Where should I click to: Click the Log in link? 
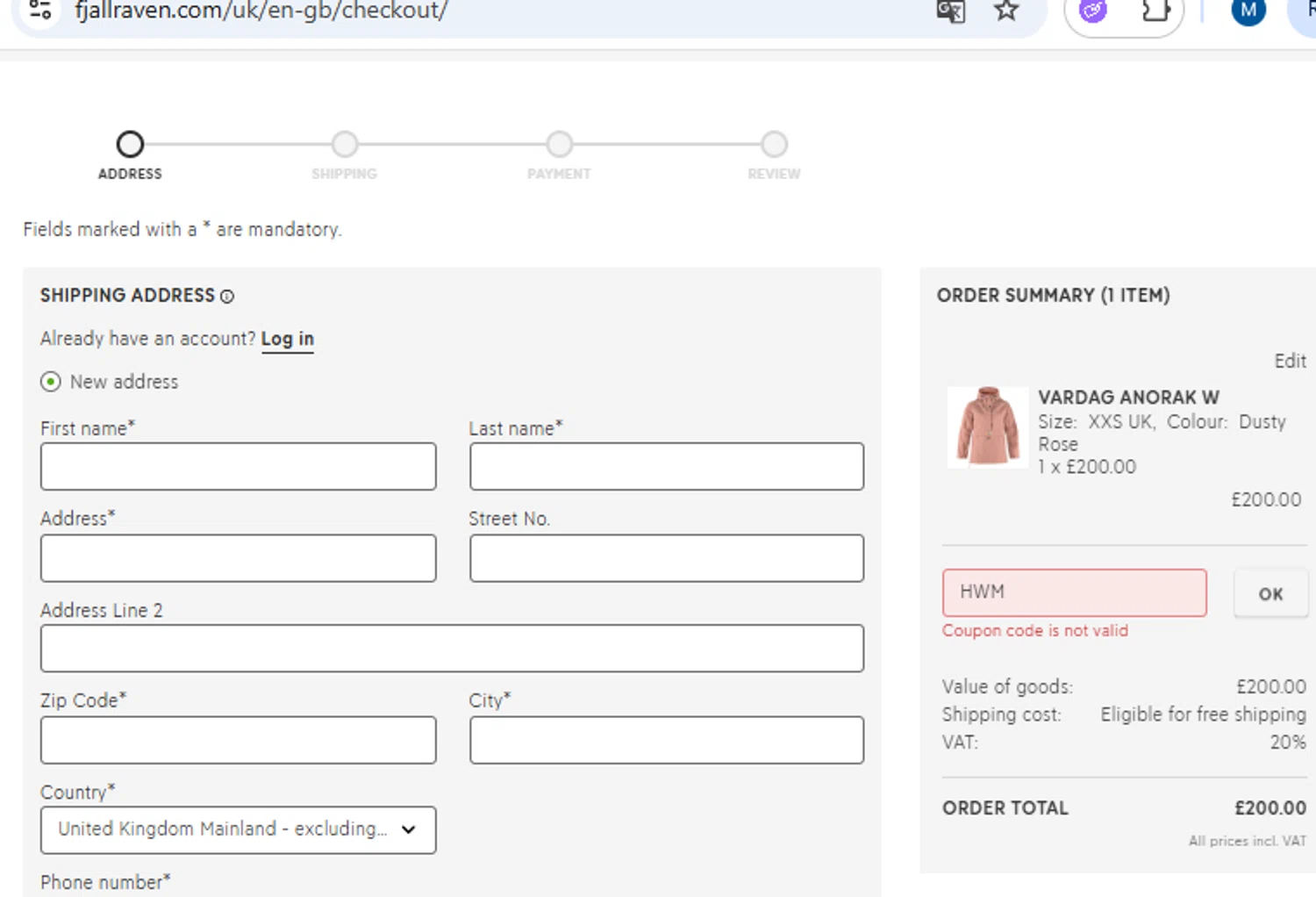(x=287, y=339)
